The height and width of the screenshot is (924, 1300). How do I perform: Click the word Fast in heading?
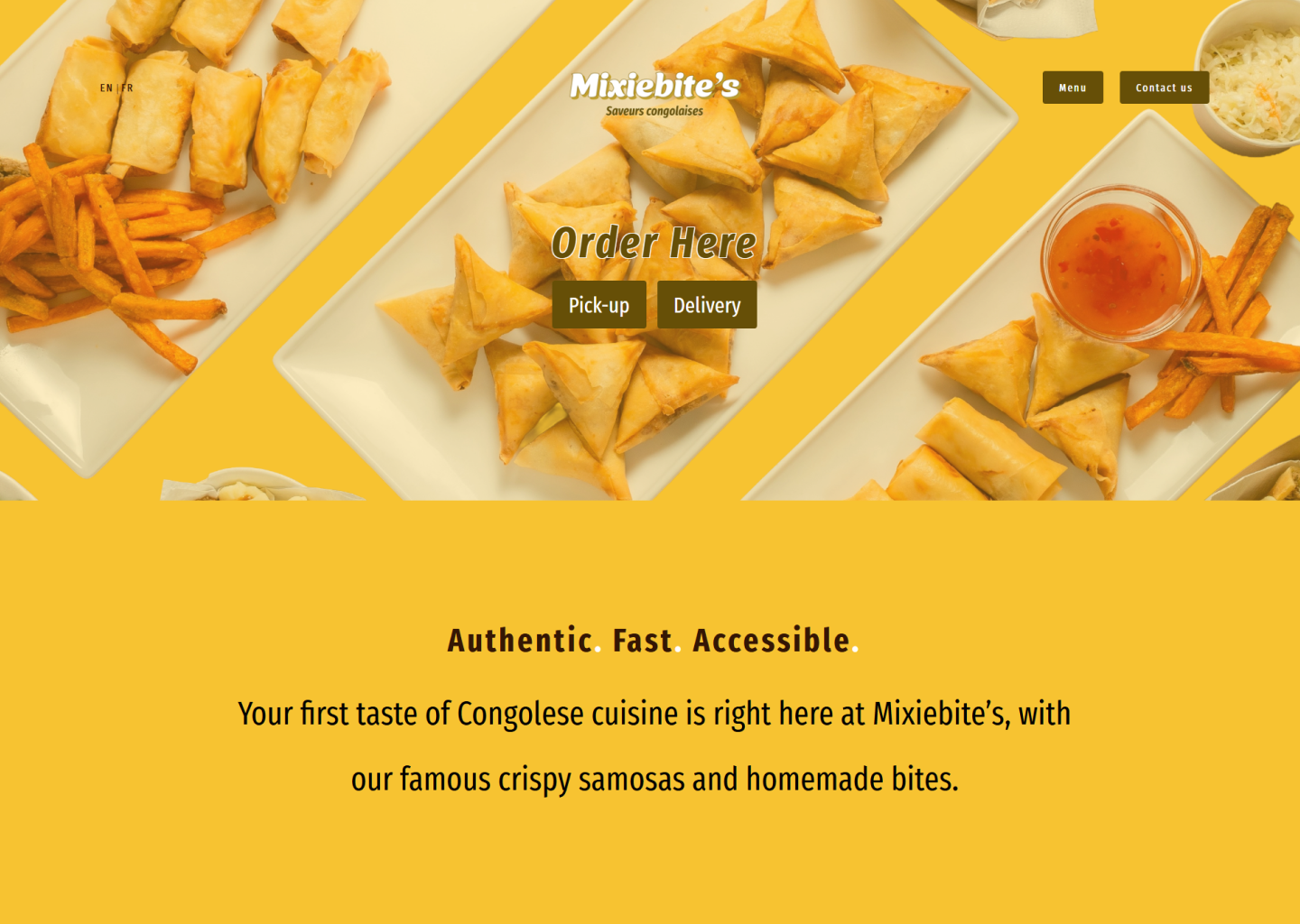click(x=642, y=641)
